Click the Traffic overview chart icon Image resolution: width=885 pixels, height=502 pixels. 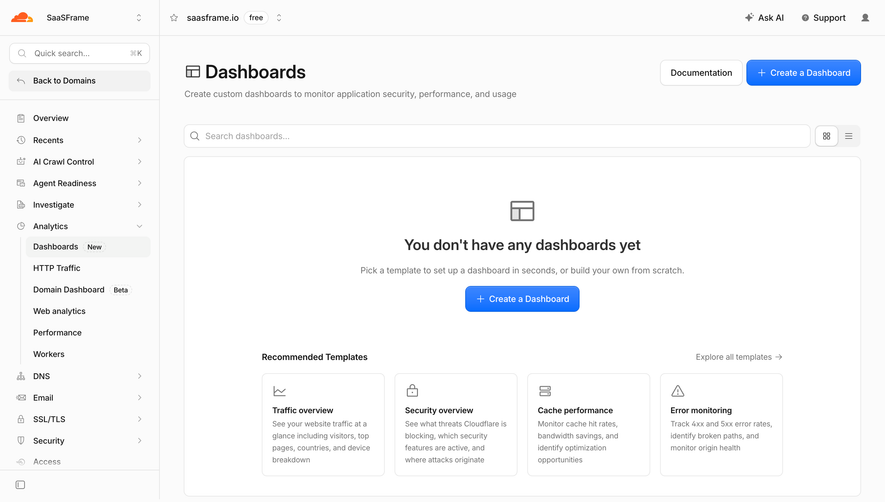click(x=279, y=391)
